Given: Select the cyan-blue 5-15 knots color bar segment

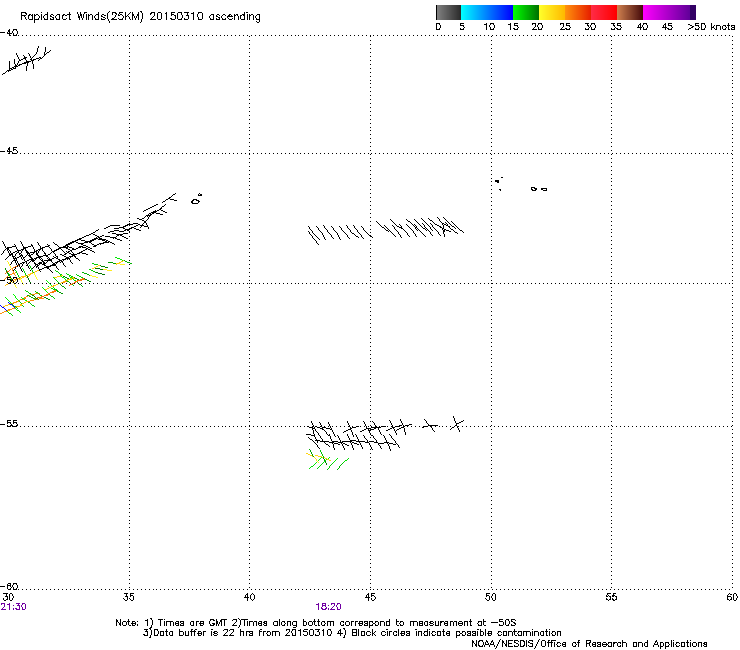Looking at the screenshot, I should (487, 12).
